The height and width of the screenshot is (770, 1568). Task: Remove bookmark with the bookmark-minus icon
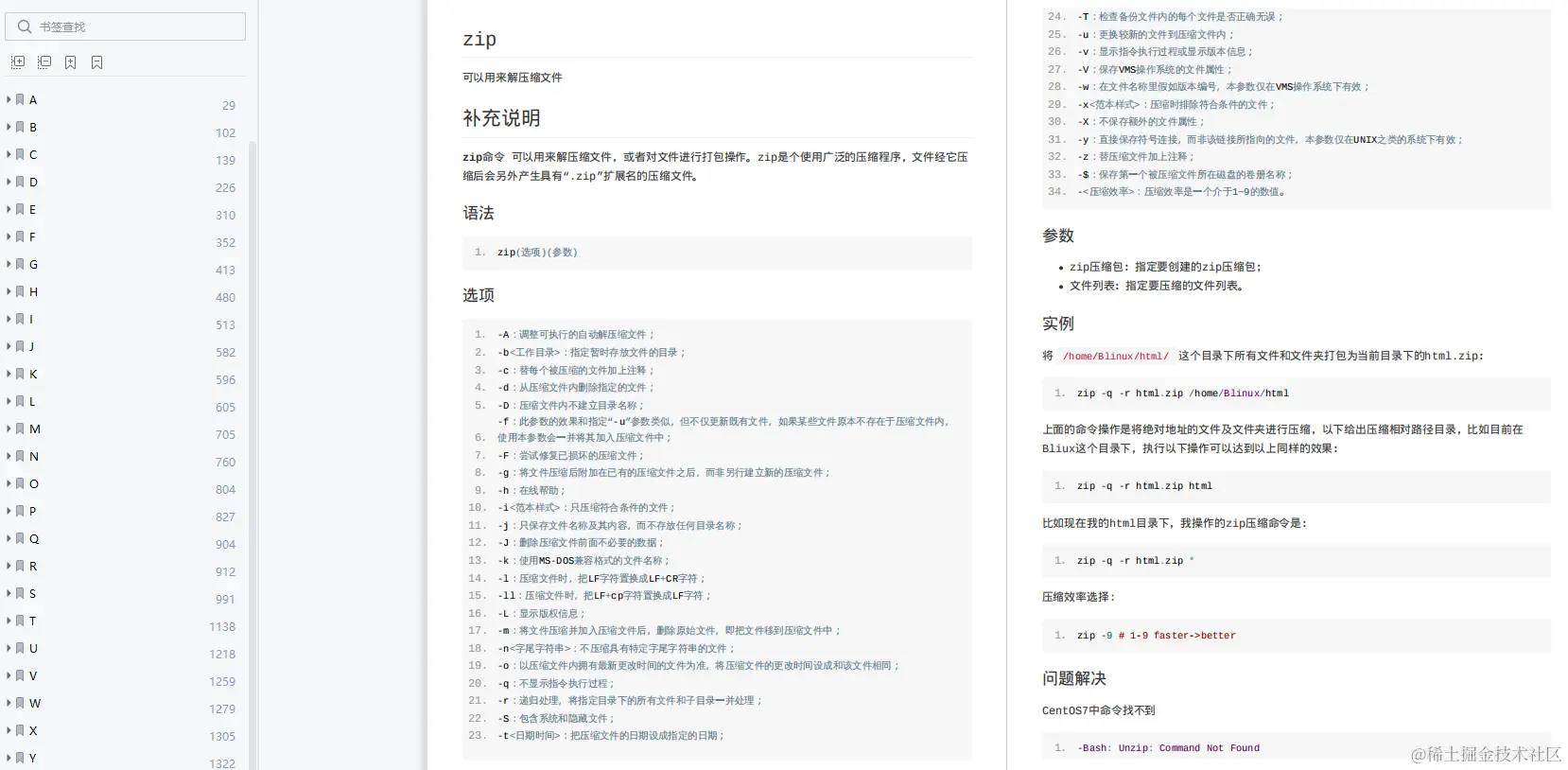pyautogui.click(x=96, y=62)
